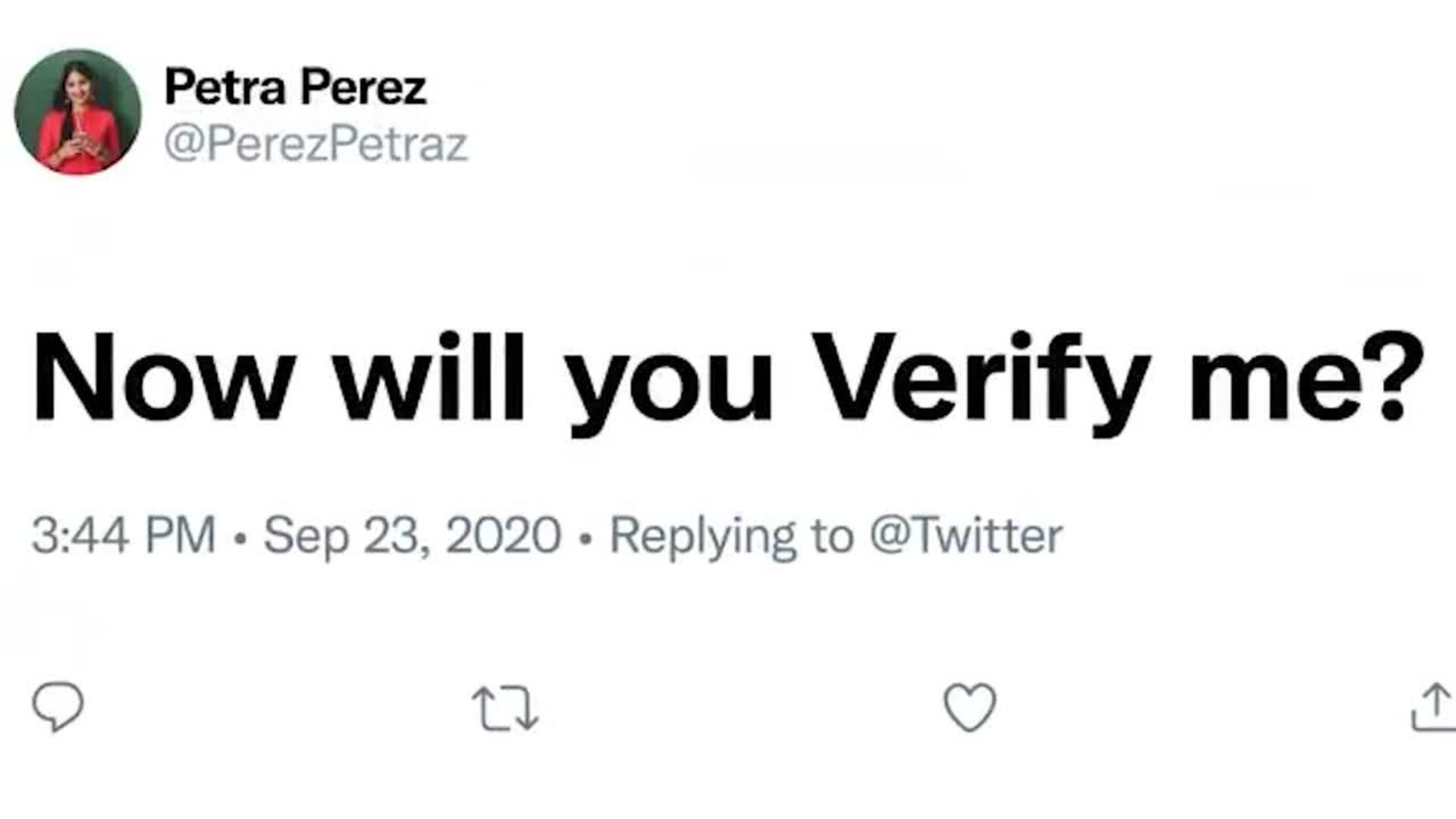This screenshot has width=1456, height=819.
Task: Click the "PM" text in the timestamp
Action: coord(180,535)
